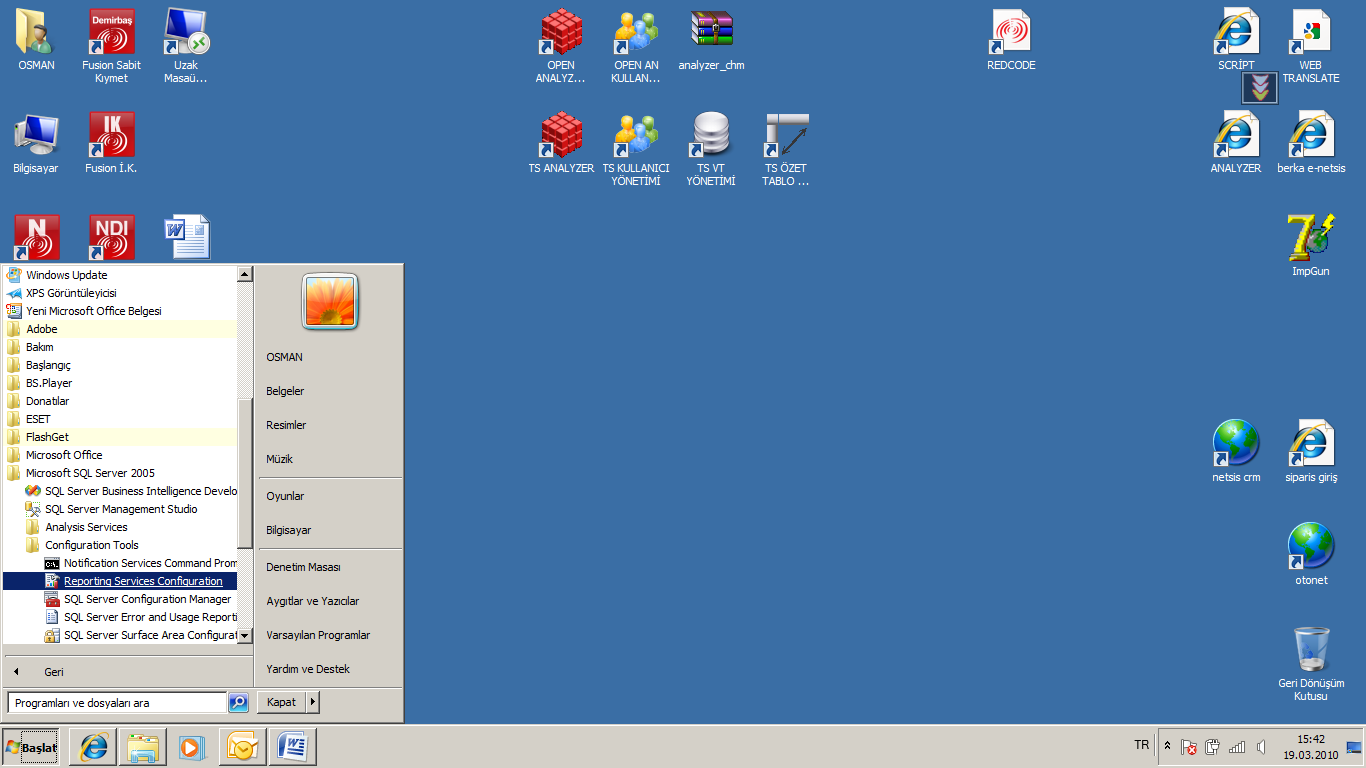Open the WEB TRANSLATE shortcut
The width and height of the screenshot is (1366, 768).
coord(1311,32)
